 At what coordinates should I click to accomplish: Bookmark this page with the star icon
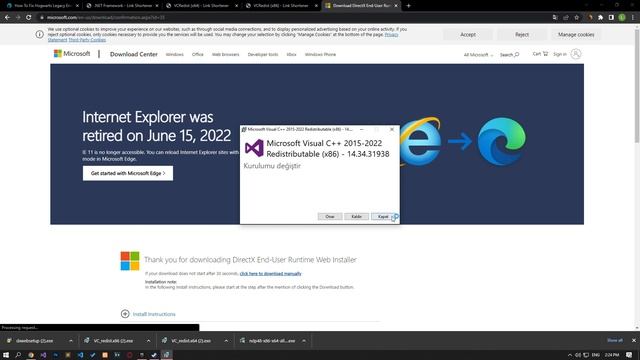[577, 18]
